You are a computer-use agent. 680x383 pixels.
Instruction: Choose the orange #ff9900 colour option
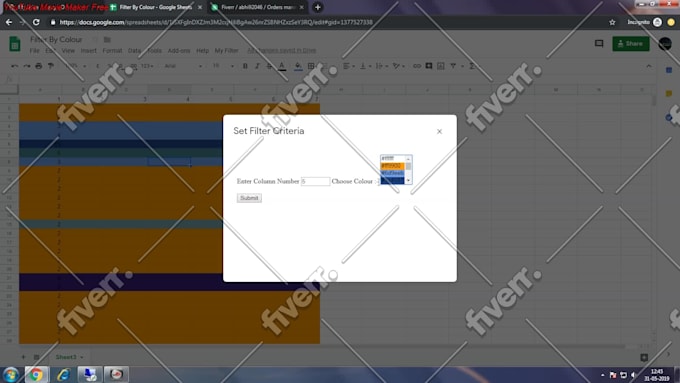pos(392,166)
